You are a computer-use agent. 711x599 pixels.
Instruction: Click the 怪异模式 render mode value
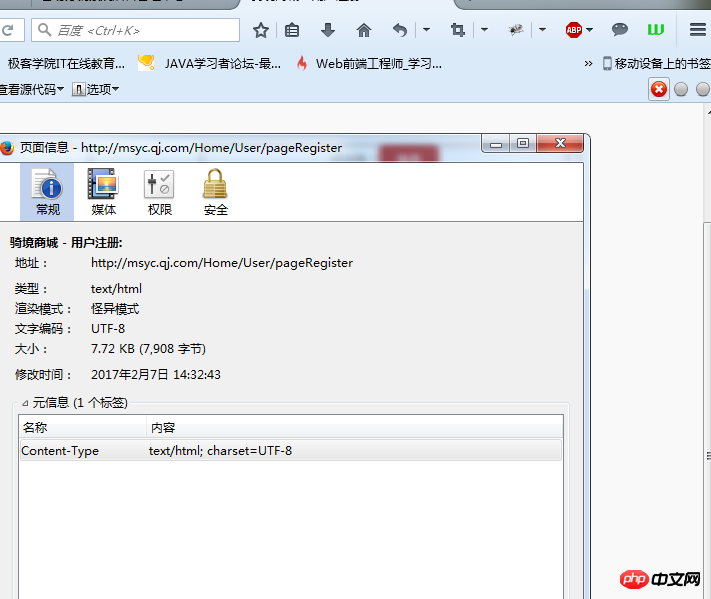tap(115, 309)
